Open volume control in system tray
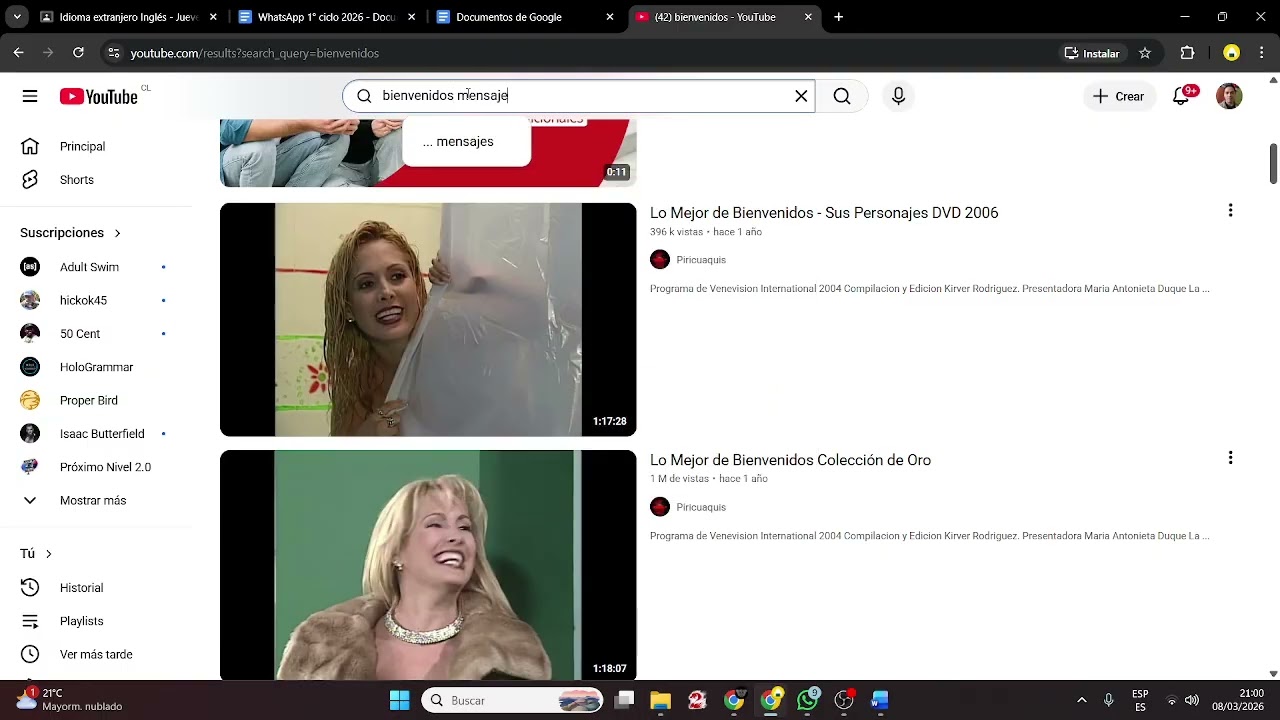The width and height of the screenshot is (1280, 720). [1192, 700]
